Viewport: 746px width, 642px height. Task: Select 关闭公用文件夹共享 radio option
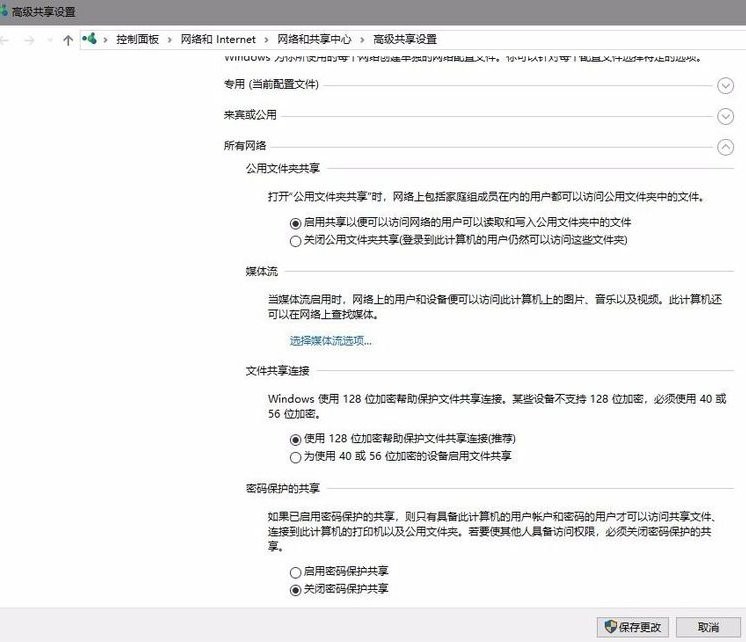[x=295, y=241]
